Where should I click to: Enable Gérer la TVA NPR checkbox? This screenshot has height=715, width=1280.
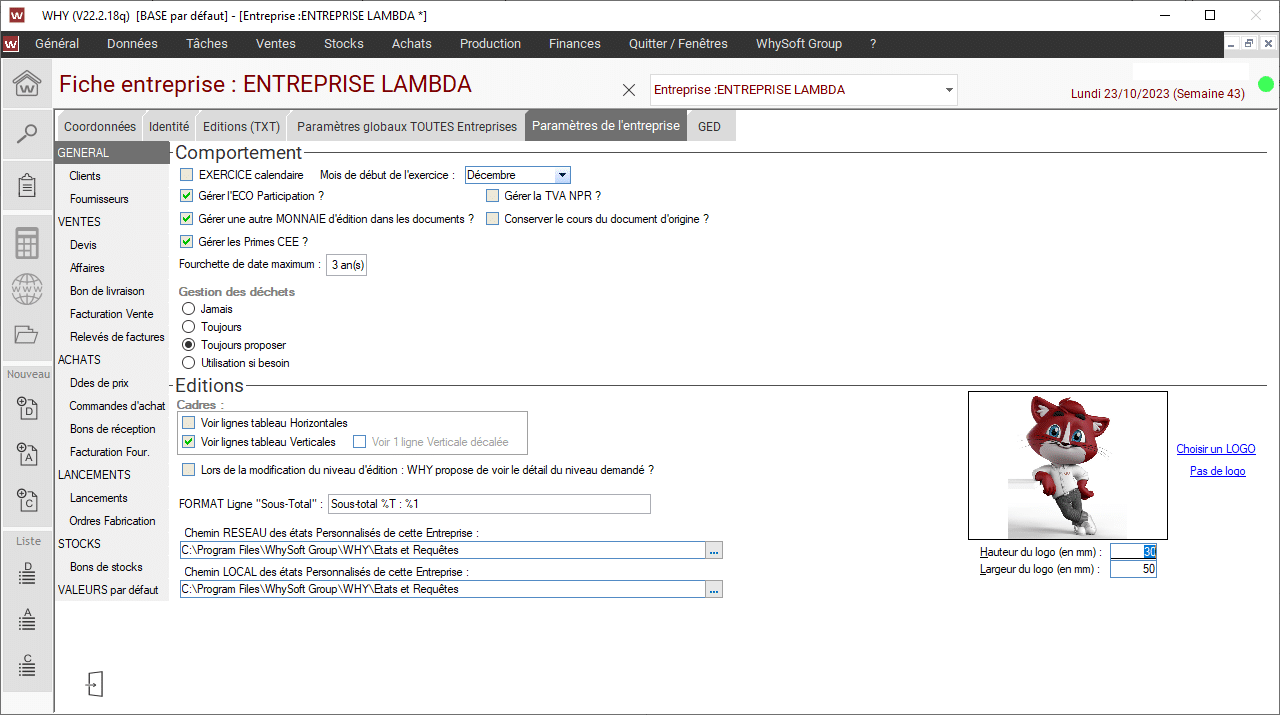pos(492,196)
